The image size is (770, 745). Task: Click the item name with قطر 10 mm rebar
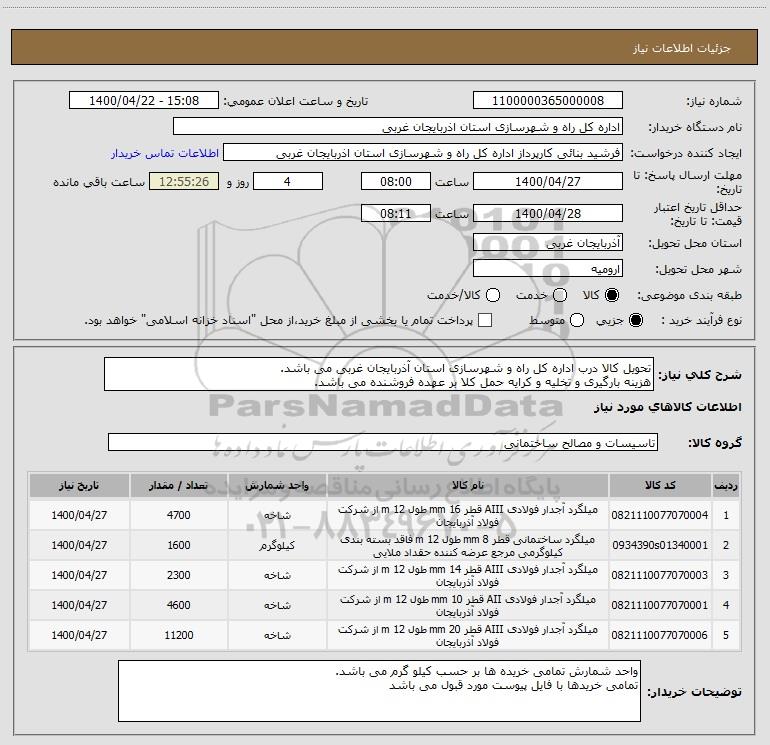468,606
